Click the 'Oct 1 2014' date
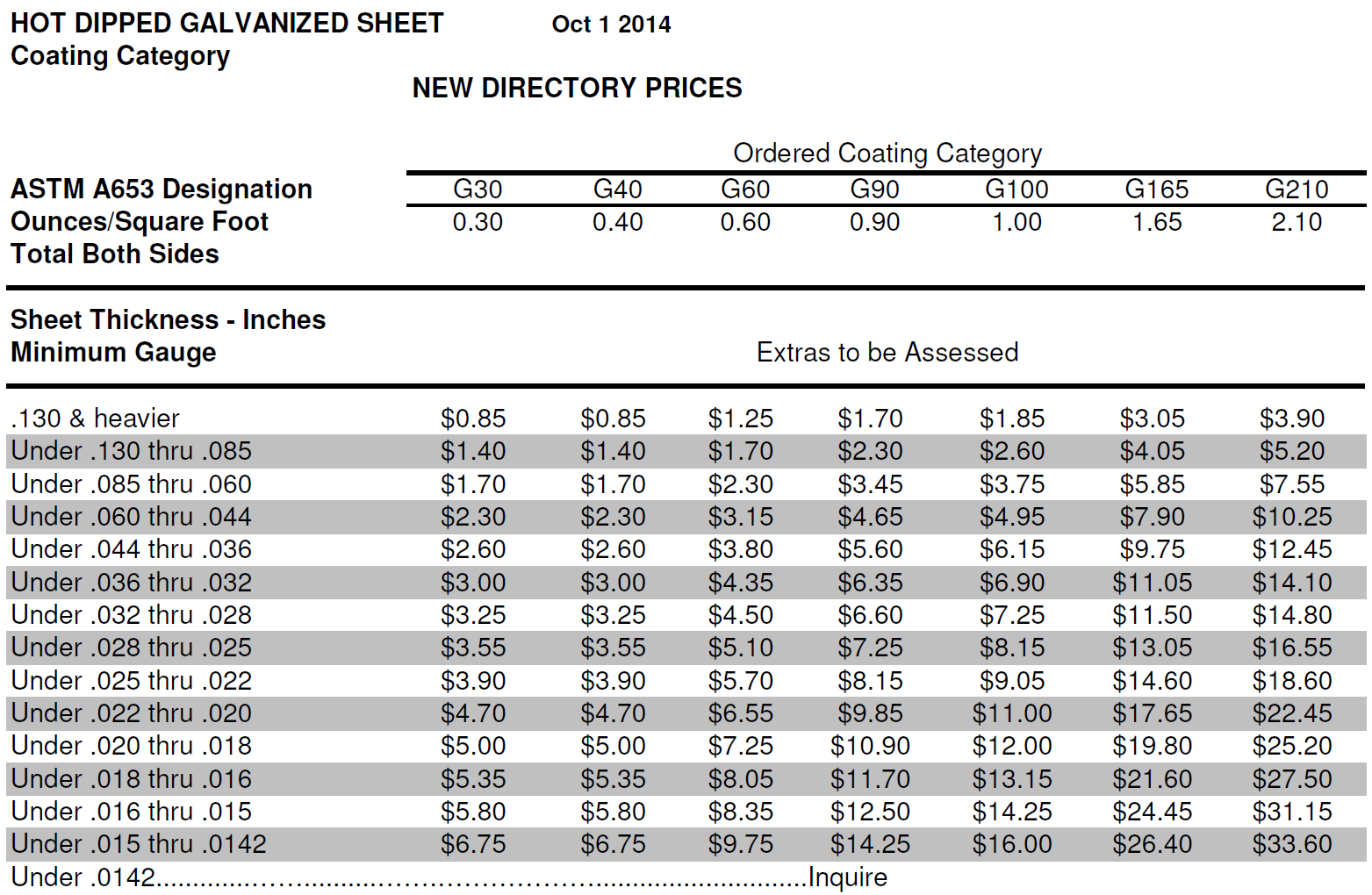1372x895 pixels. point(611,25)
